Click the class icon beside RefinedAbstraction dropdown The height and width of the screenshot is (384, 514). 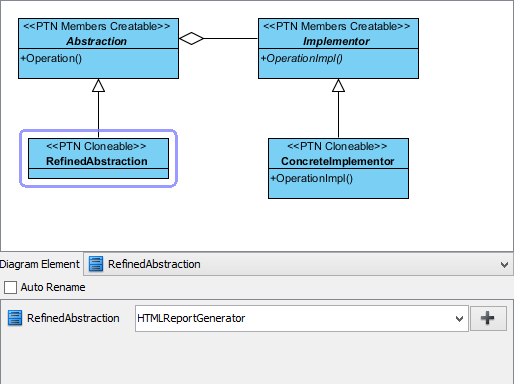pyautogui.click(x=96, y=264)
